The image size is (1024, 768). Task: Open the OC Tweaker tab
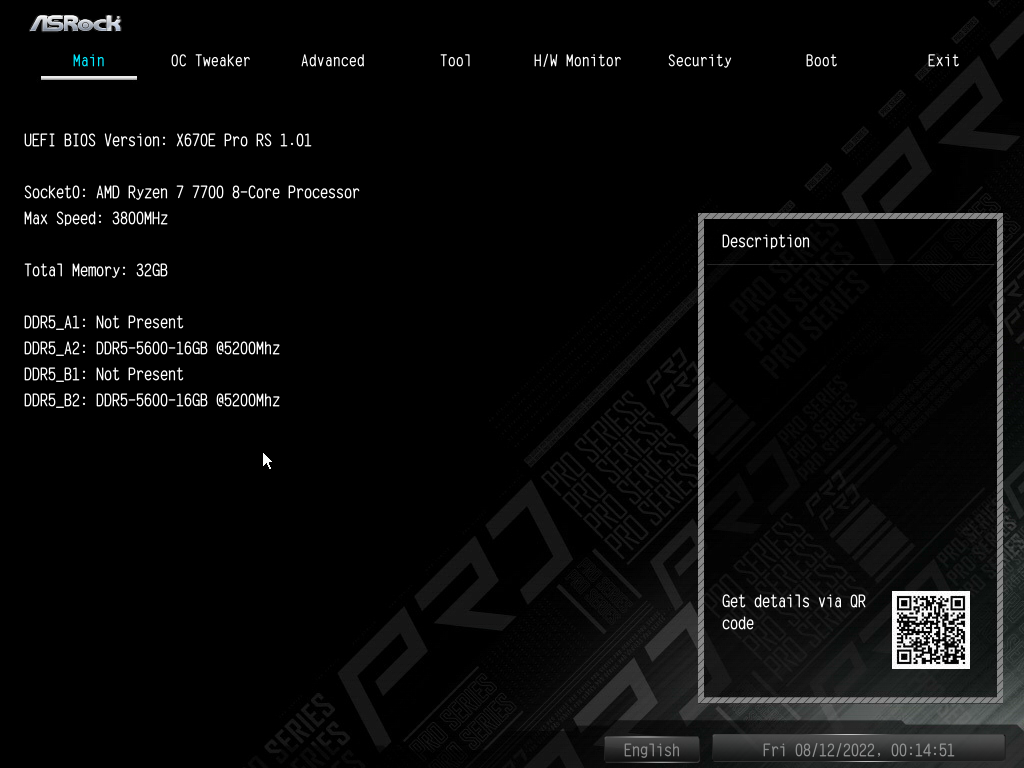point(210,61)
